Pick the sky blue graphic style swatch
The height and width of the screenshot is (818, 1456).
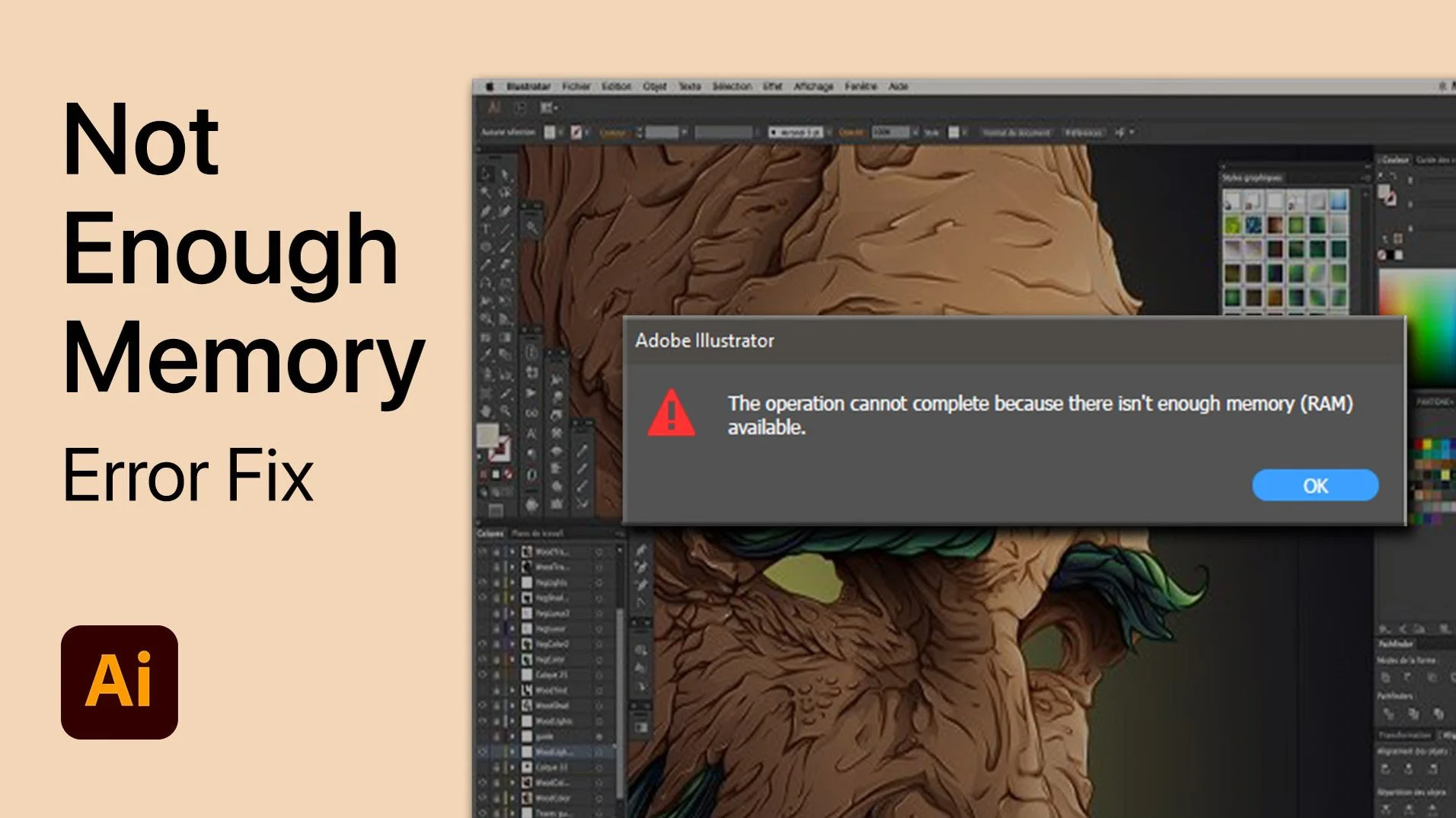tap(1338, 201)
